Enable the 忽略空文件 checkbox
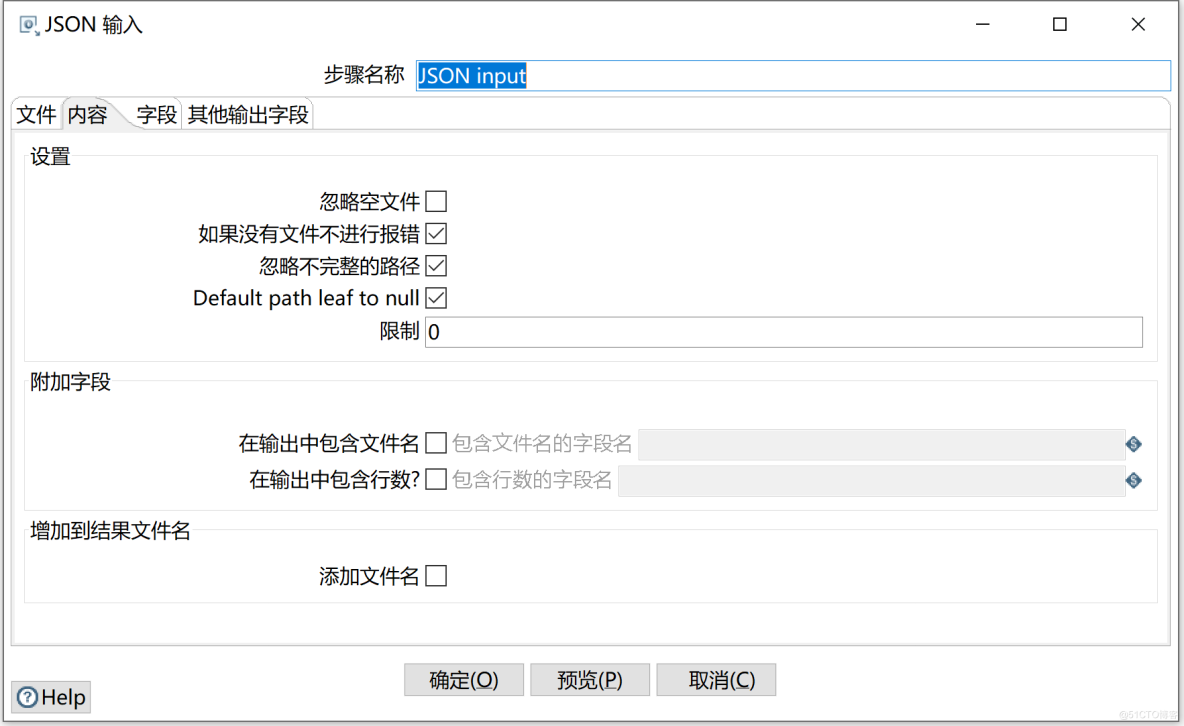Screen dimensions: 1184x726 point(436,202)
